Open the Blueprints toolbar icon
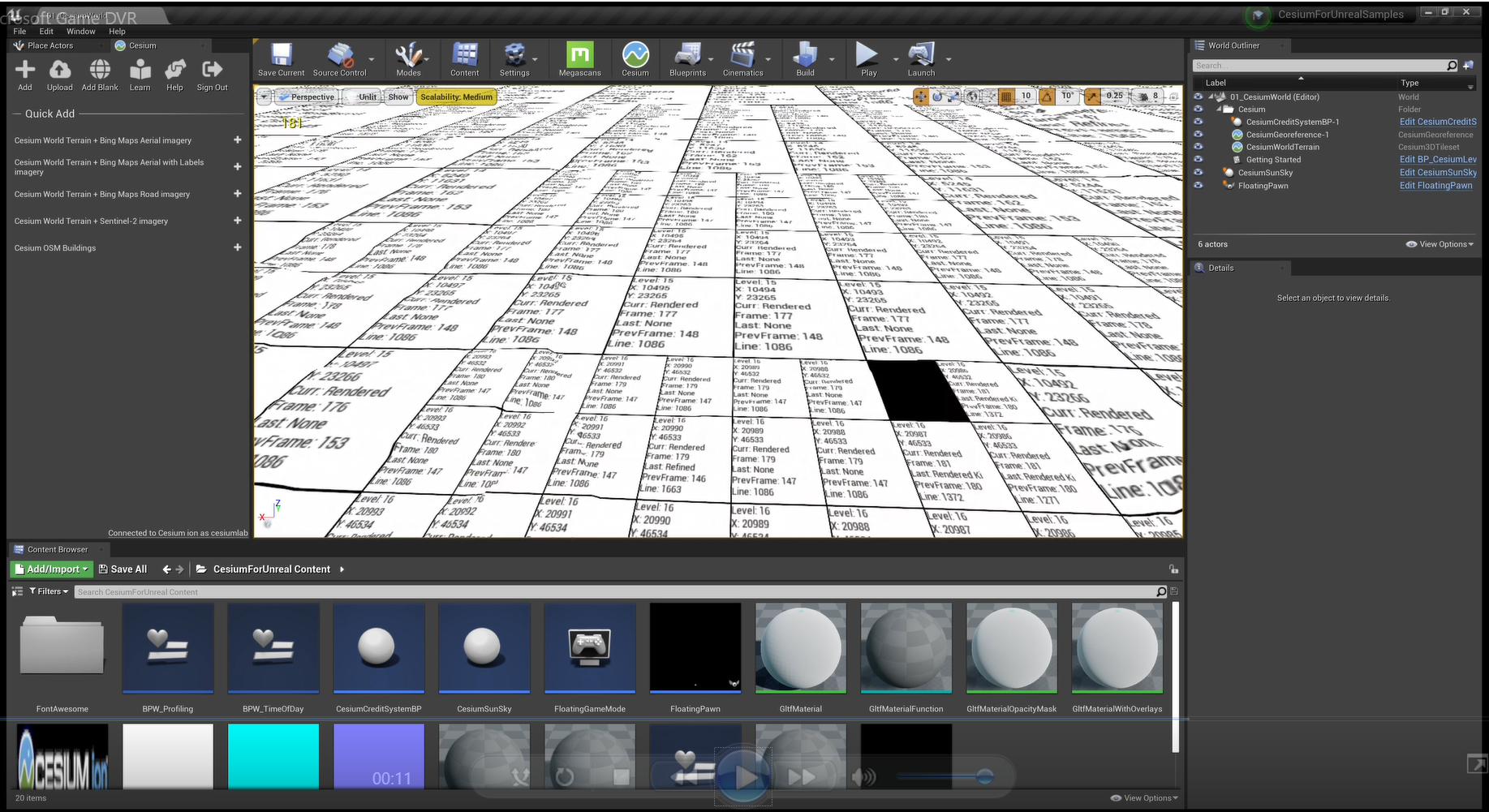The width and height of the screenshot is (1489, 812). [x=686, y=58]
